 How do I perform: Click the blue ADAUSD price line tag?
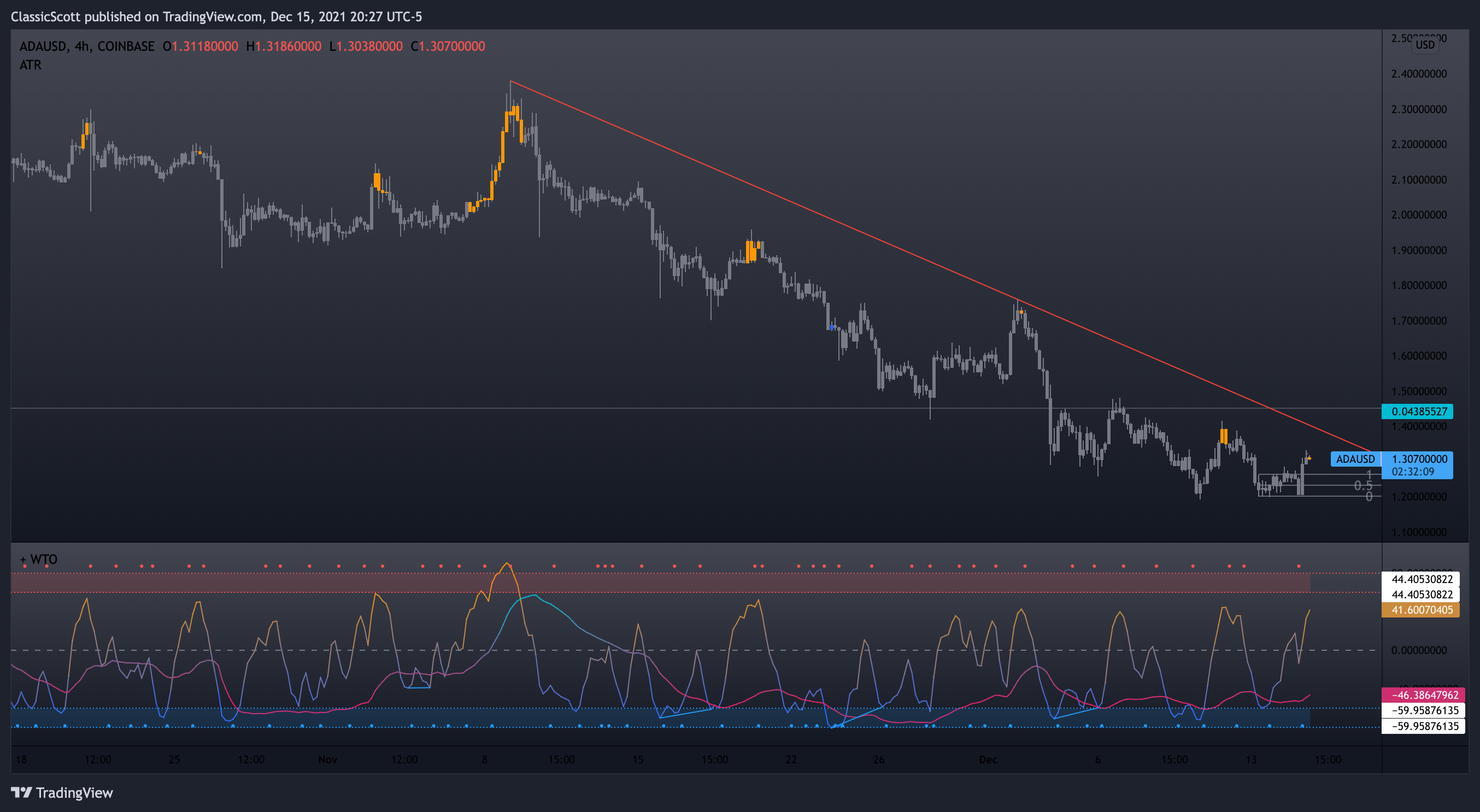[x=1355, y=459]
